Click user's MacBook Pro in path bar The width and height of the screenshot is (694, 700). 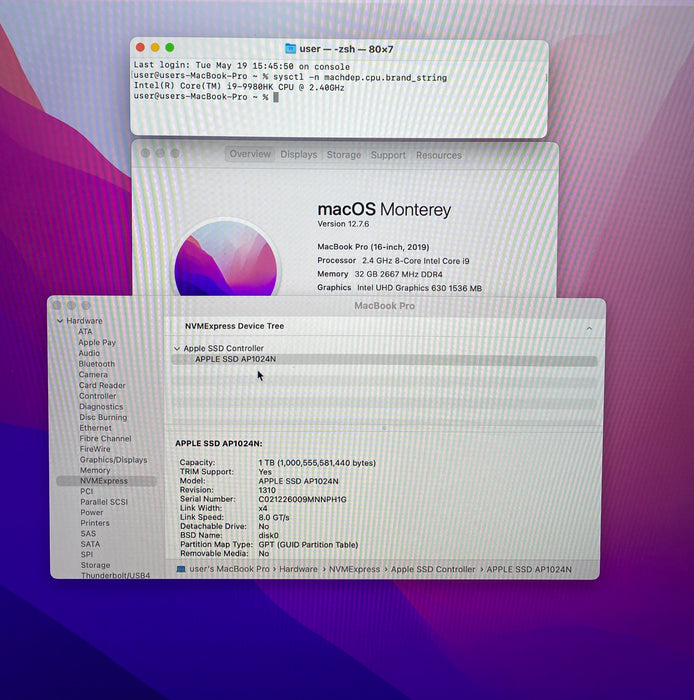click(x=229, y=569)
